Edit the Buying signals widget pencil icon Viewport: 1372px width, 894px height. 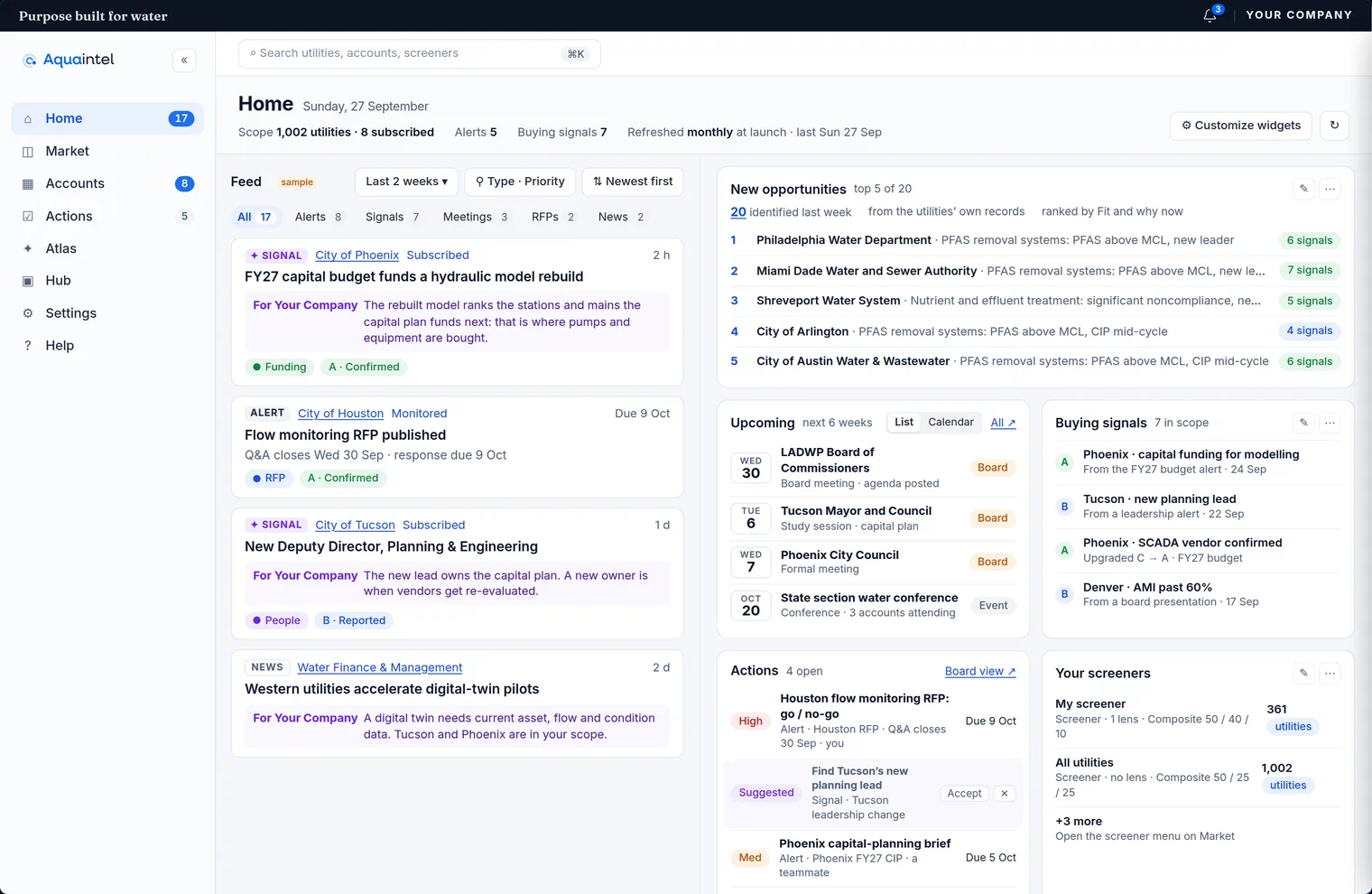1303,423
